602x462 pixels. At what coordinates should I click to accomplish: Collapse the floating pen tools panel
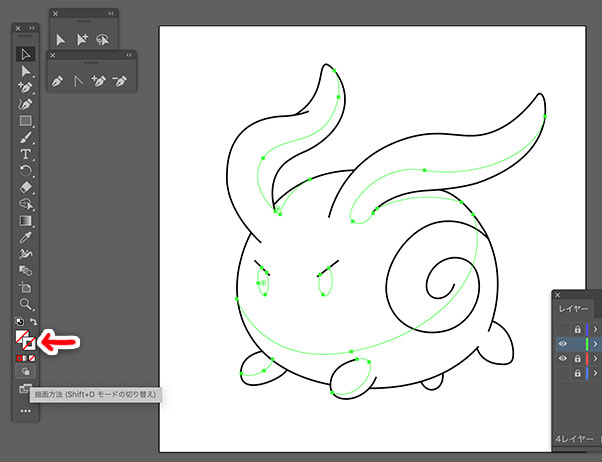[x=129, y=55]
